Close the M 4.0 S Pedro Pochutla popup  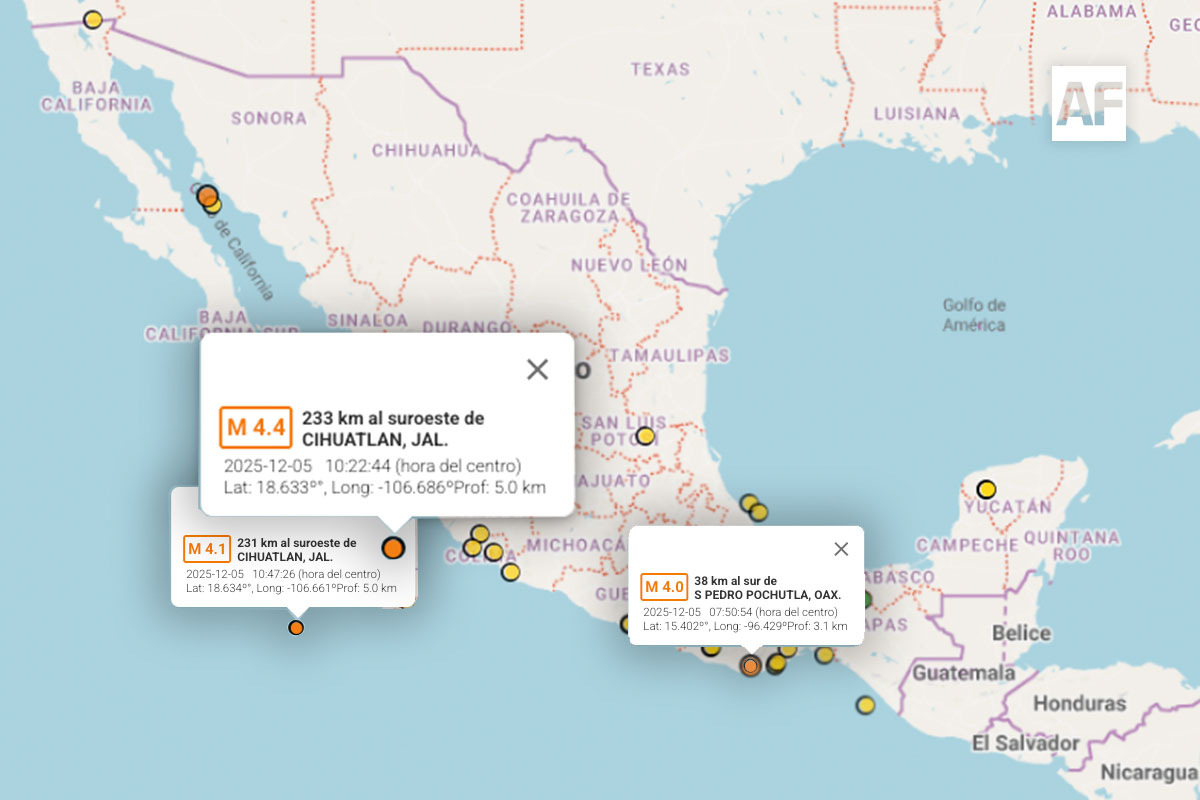pyautogui.click(x=841, y=548)
